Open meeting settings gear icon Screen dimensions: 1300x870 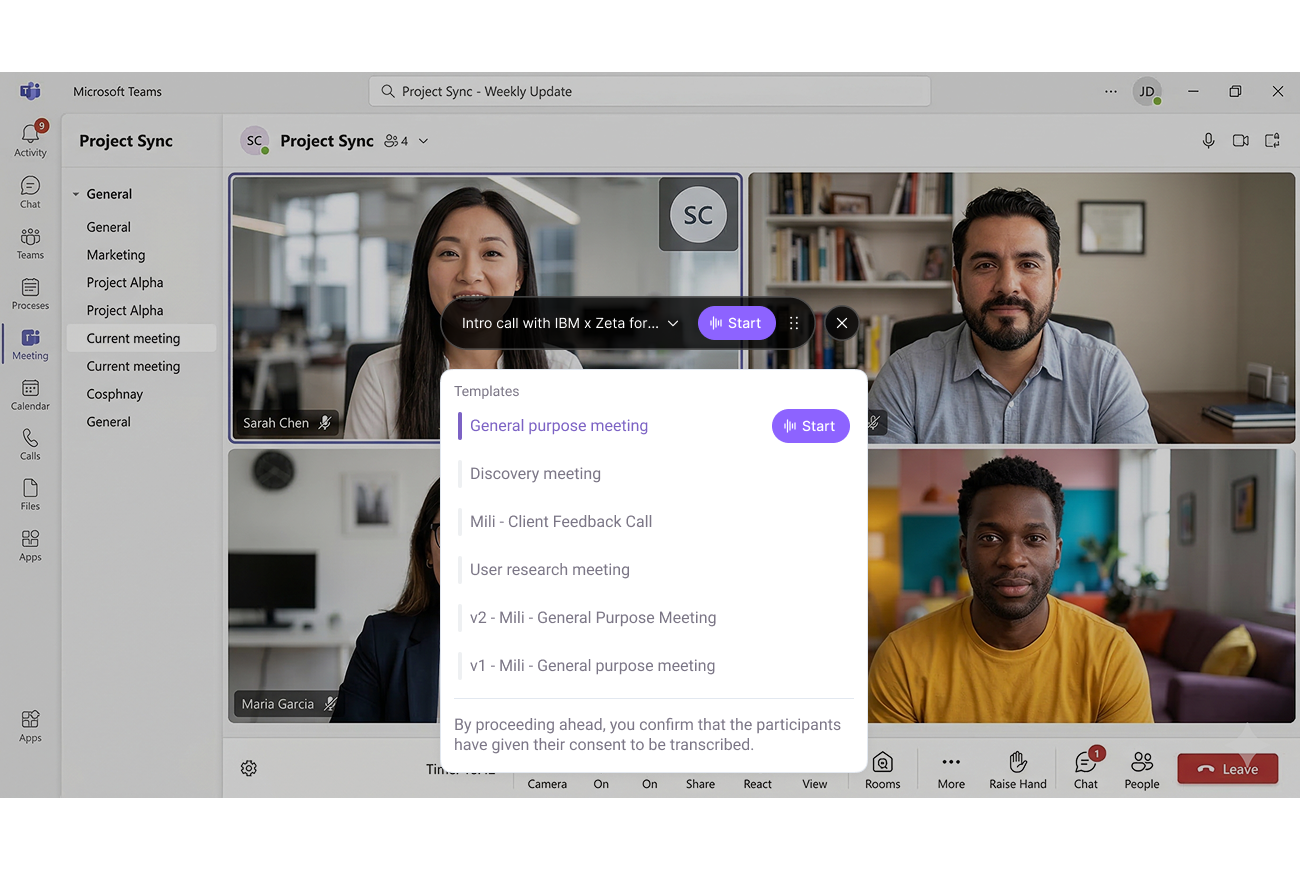tap(249, 768)
